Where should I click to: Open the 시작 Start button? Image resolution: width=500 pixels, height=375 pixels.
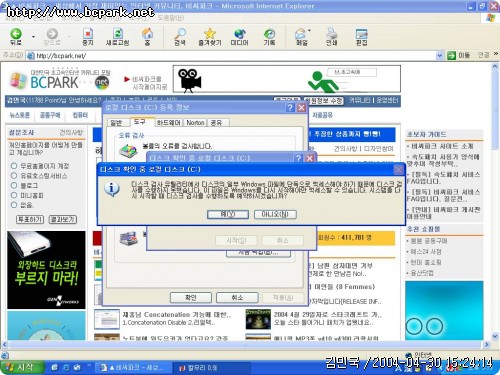pyautogui.click(x=22, y=367)
